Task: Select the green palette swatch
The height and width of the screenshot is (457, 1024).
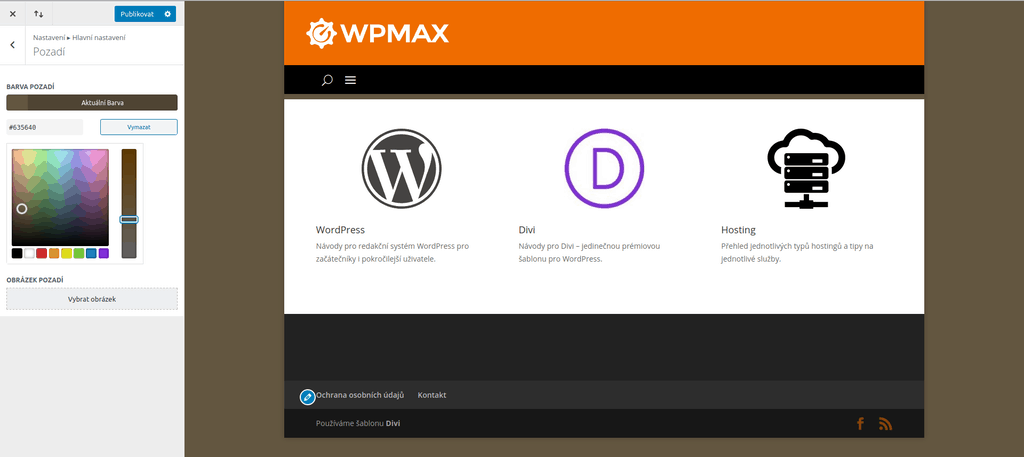Action: pos(79,253)
